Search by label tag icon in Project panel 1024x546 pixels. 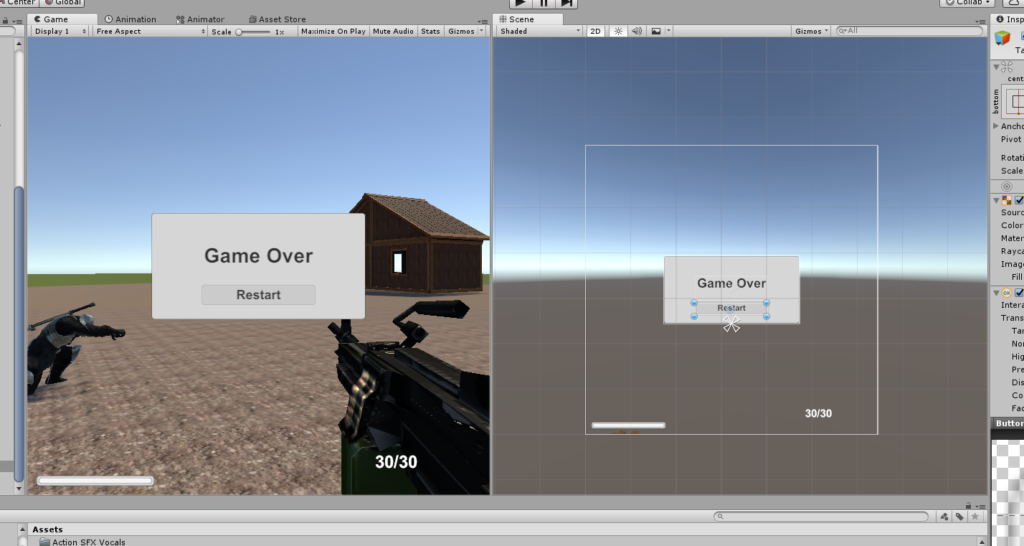pos(959,516)
